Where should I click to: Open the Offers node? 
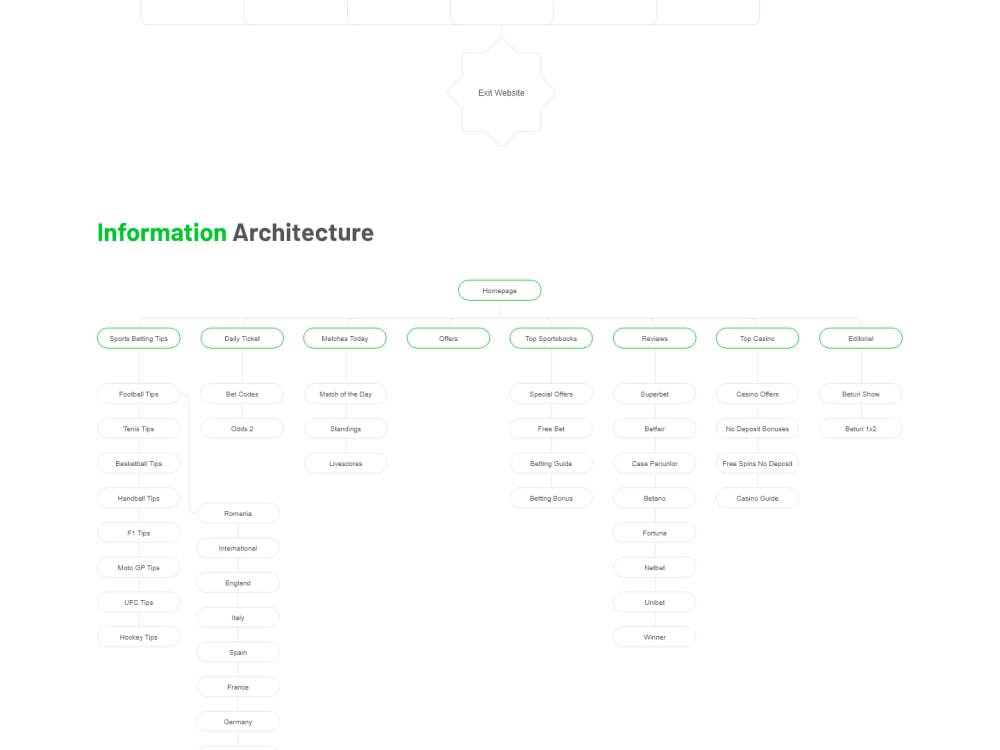pos(448,338)
